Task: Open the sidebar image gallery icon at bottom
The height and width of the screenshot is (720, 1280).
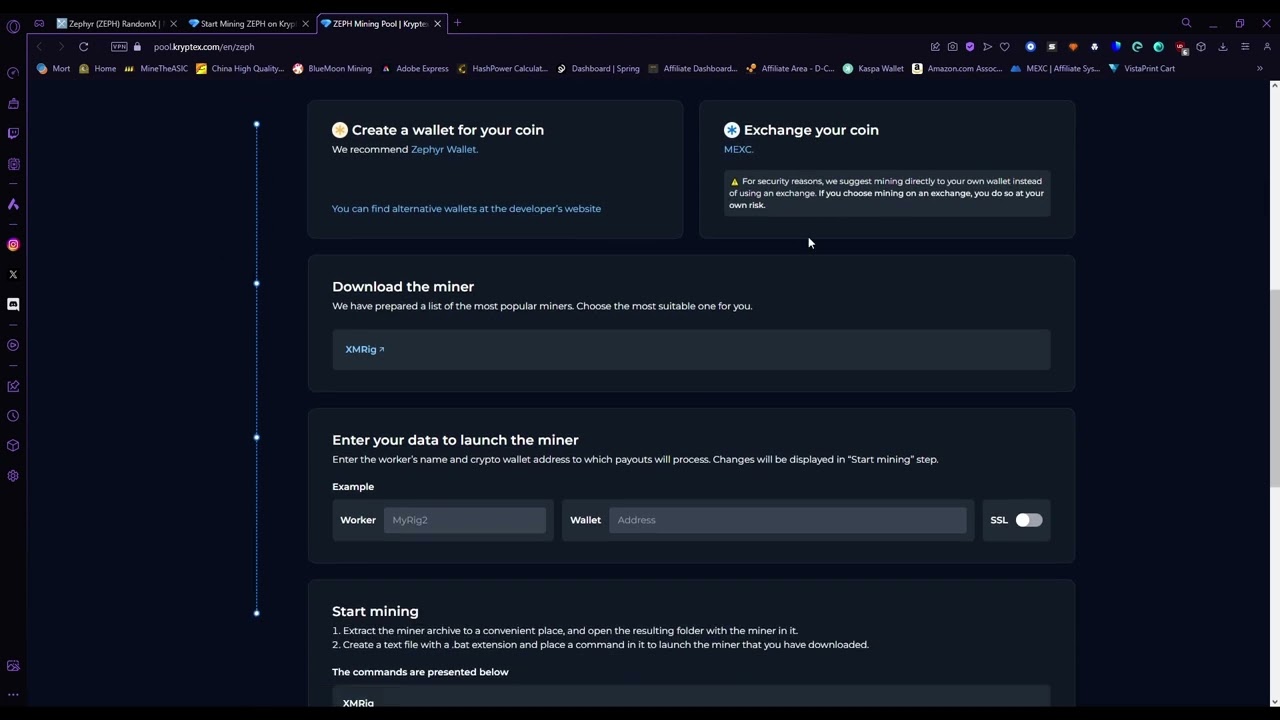Action: 13,666
